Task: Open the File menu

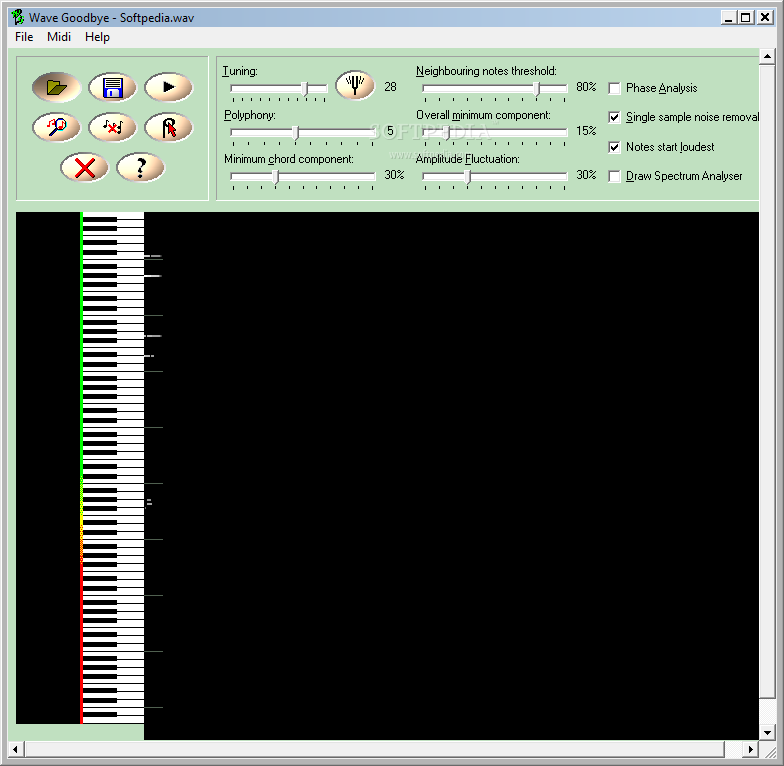Action: 24,37
